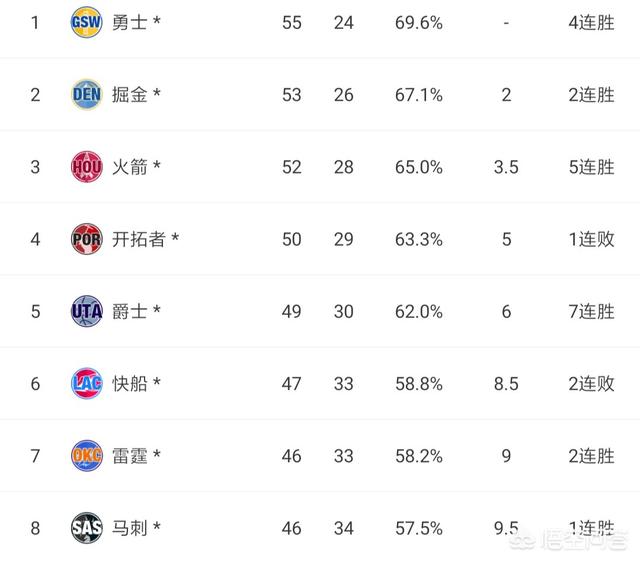Viewport: 640px width, 562px height.
Task: Click the 雷霆 team name
Action: coord(130,455)
